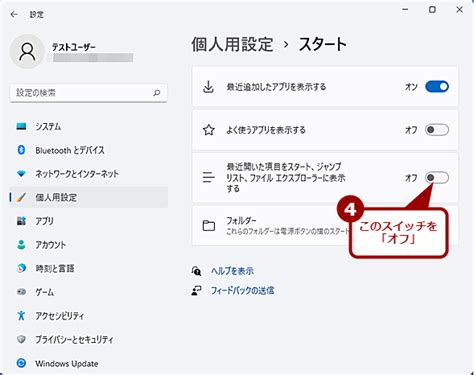Open the アカウント settings category
The image size is (474, 375).
[89, 245]
